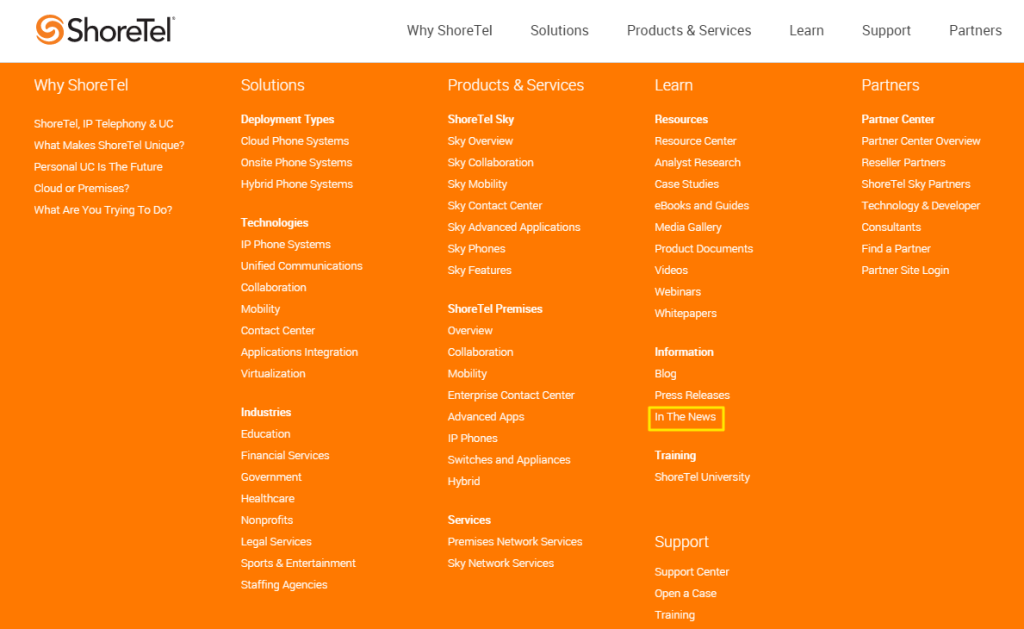Go to Resource Center link
Screen dimensions: 1024x629
click(696, 141)
